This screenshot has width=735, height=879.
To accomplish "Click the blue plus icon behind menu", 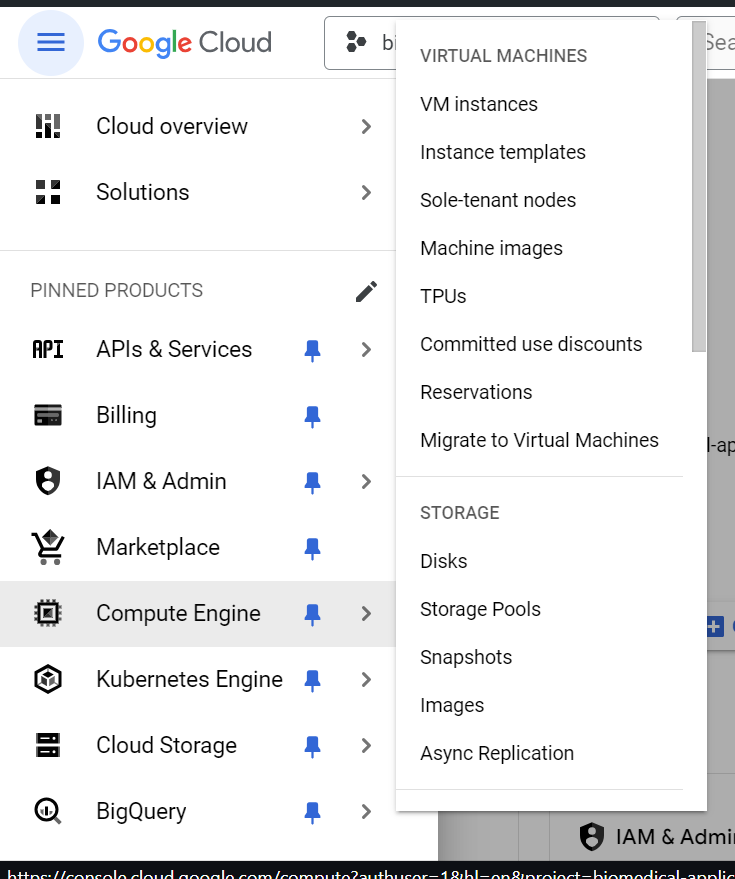I will (x=715, y=626).
